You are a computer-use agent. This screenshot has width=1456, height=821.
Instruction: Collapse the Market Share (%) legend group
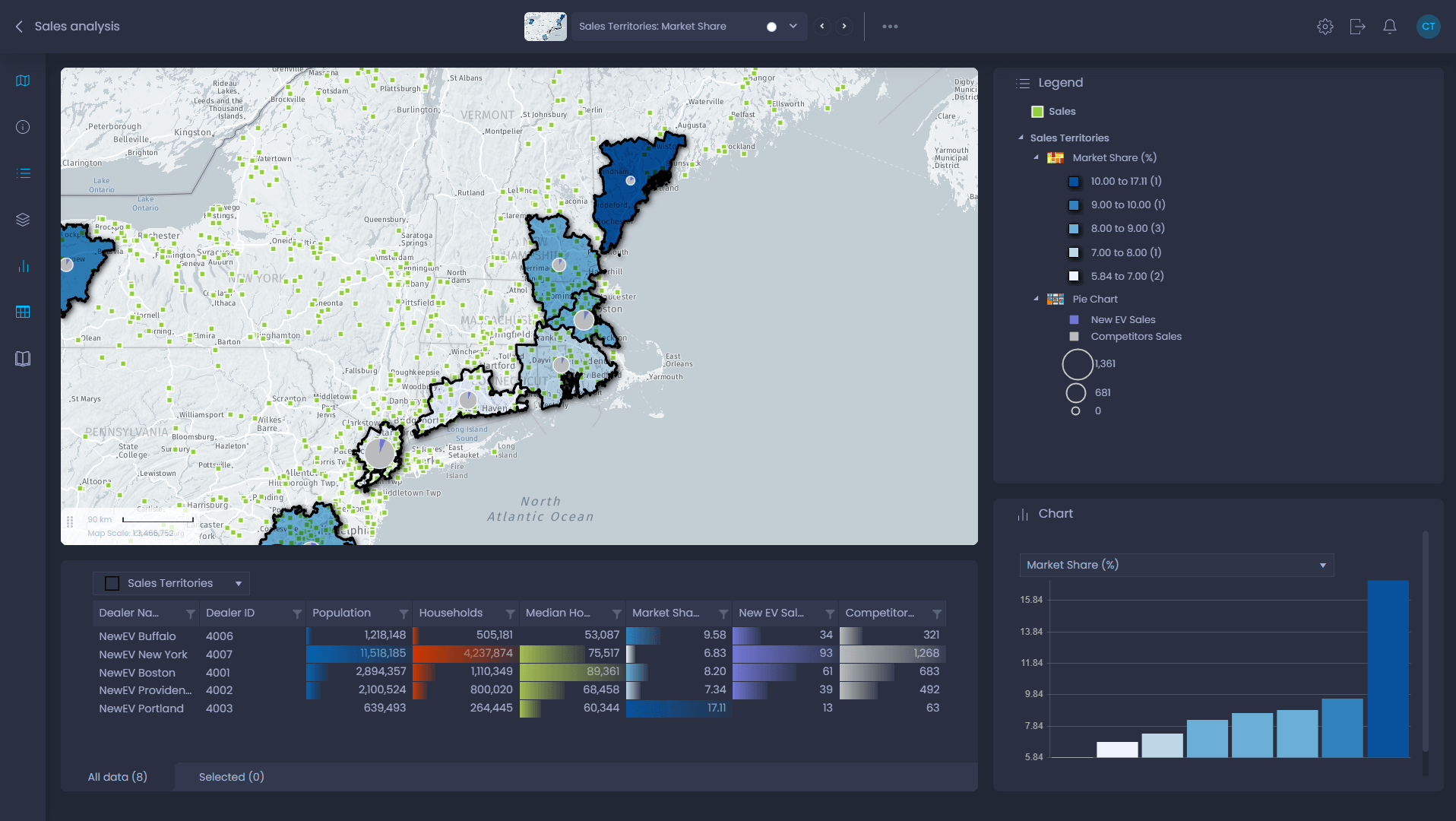pos(1036,157)
